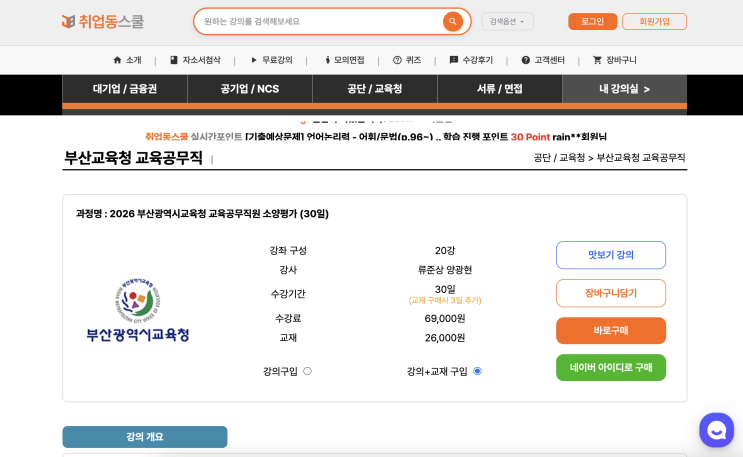Viewport: 743px width, 457px height.
Task: Open the 수강후기 menu link
Action: [478, 60]
